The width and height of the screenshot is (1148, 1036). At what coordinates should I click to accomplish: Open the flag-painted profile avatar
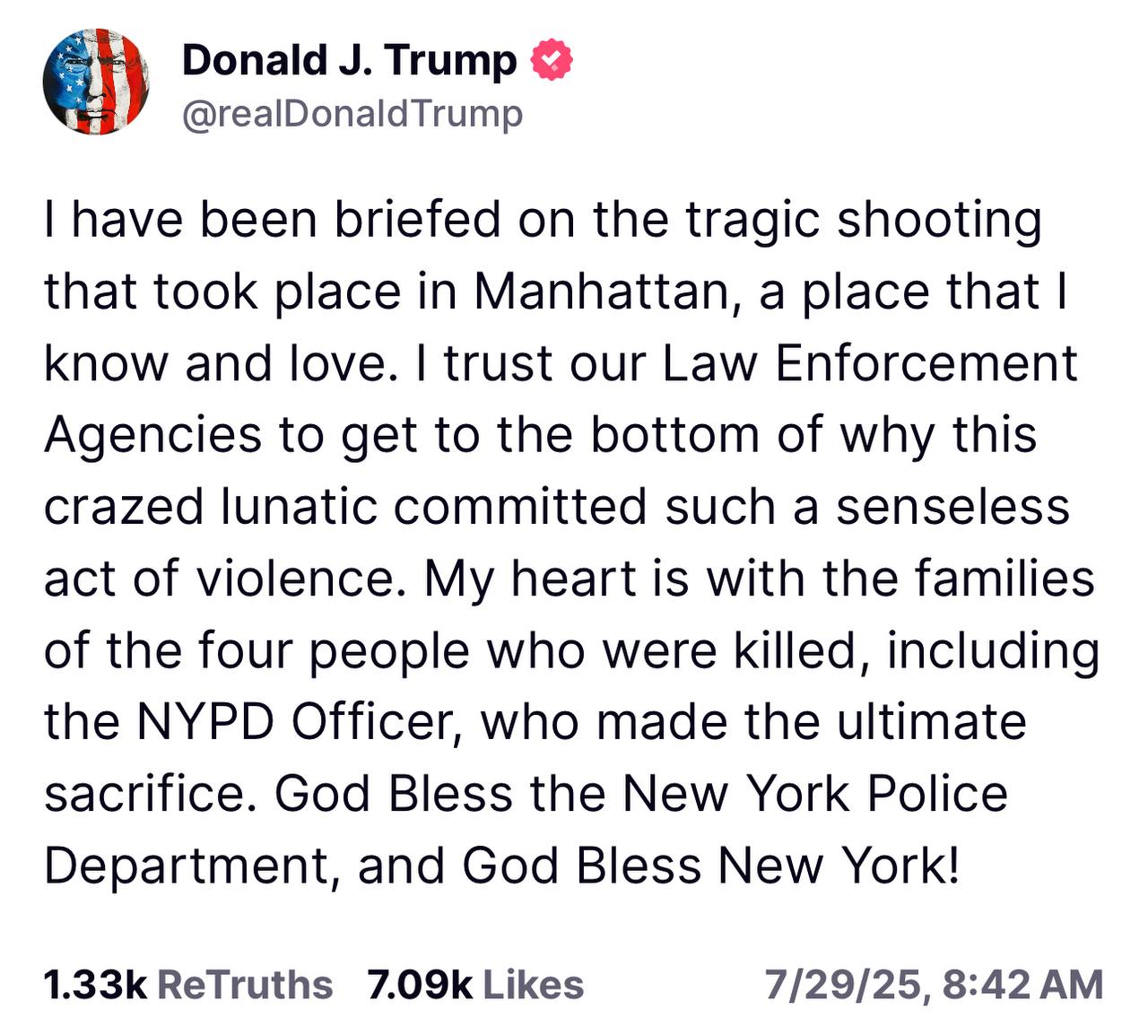(96, 82)
